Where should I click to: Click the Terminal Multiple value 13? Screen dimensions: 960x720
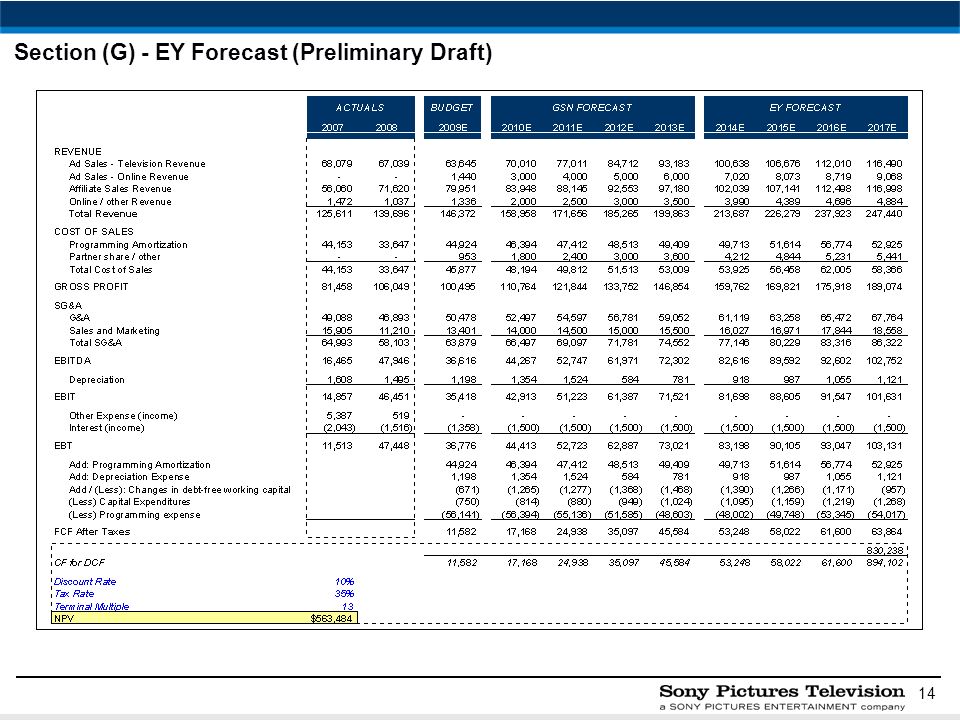348,607
